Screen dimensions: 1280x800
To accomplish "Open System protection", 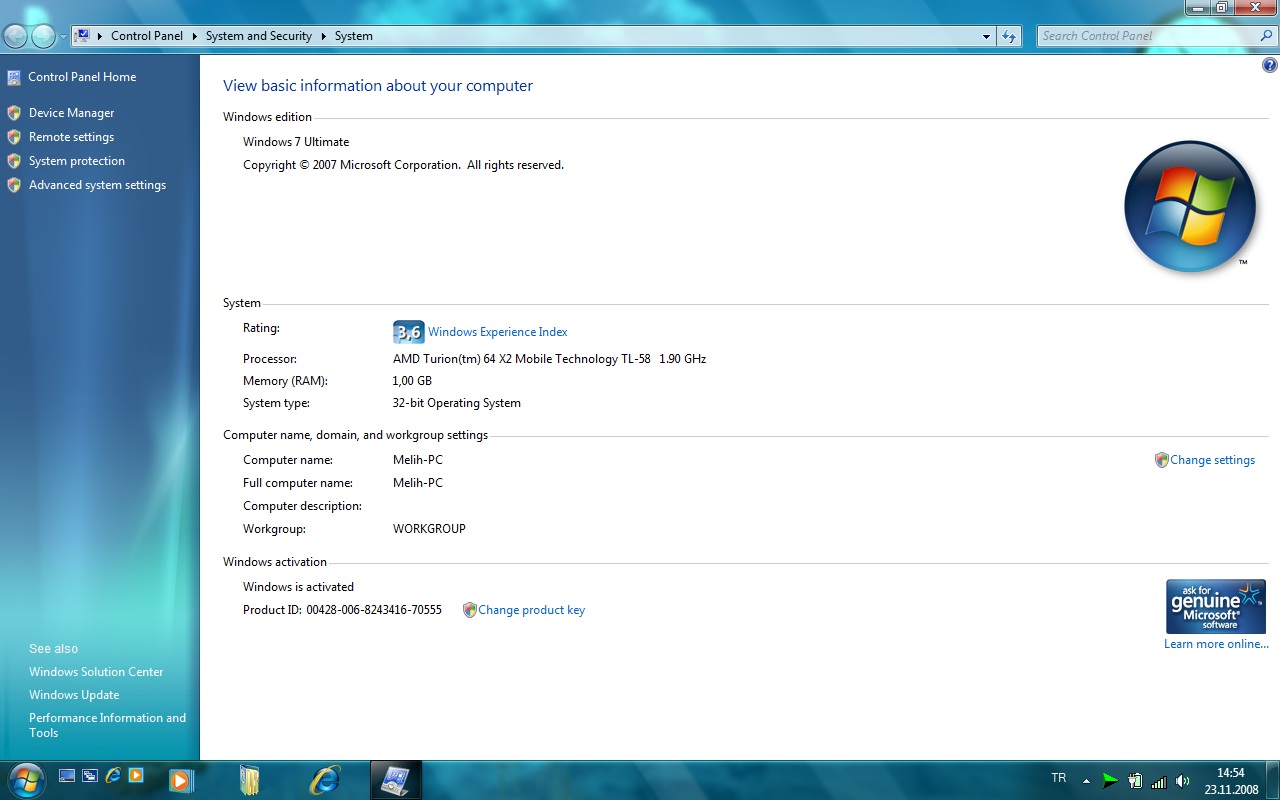I will [x=77, y=161].
